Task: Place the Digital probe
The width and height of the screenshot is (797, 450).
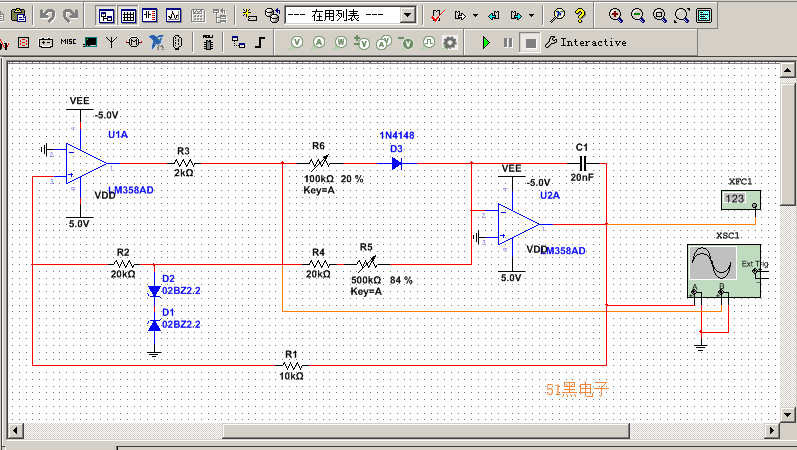Action: (x=428, y=43)
